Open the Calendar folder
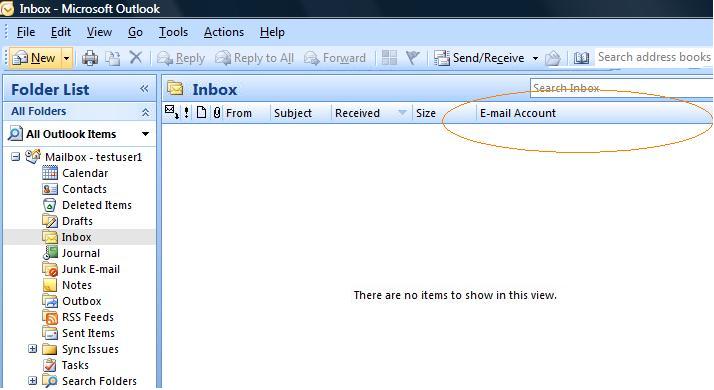Screen dimensions: 714x390 (85, 173)
